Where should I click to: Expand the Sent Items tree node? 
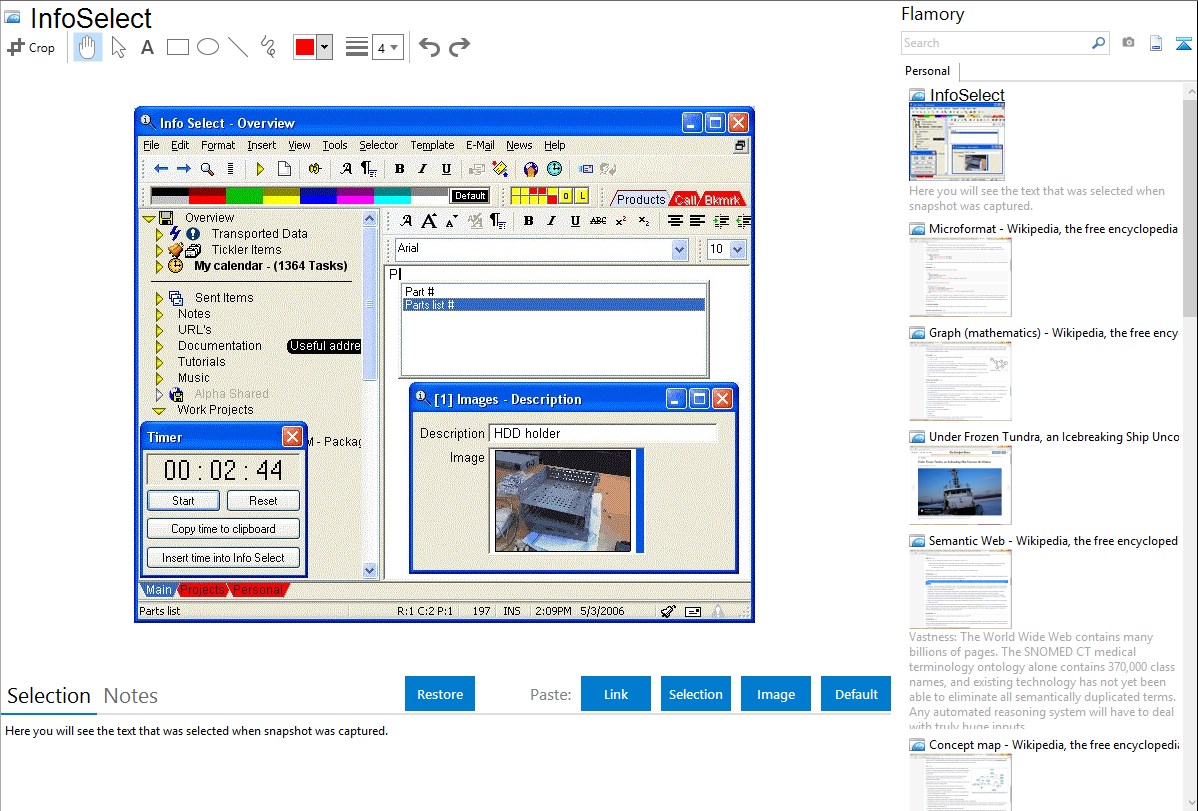point(159,298)
